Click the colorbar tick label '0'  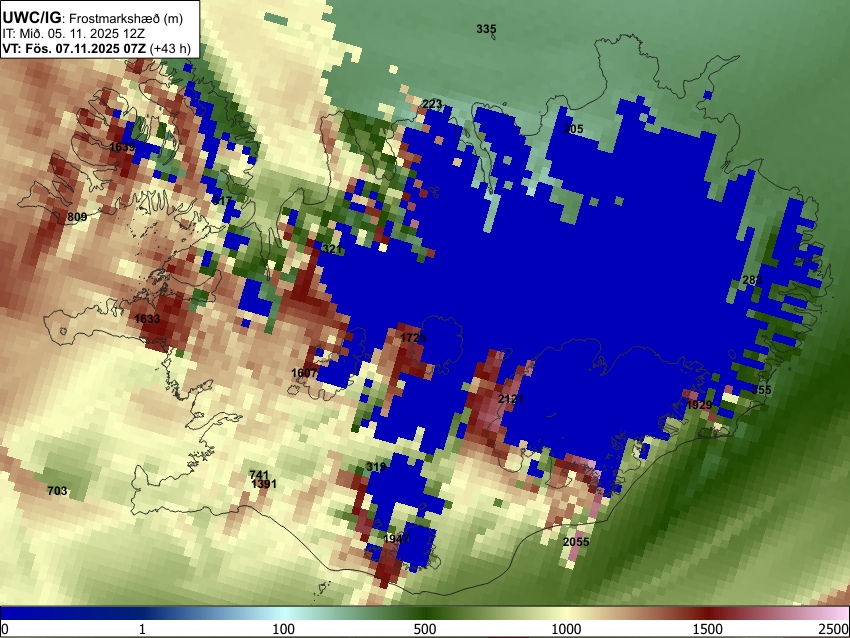pos(5,629)
